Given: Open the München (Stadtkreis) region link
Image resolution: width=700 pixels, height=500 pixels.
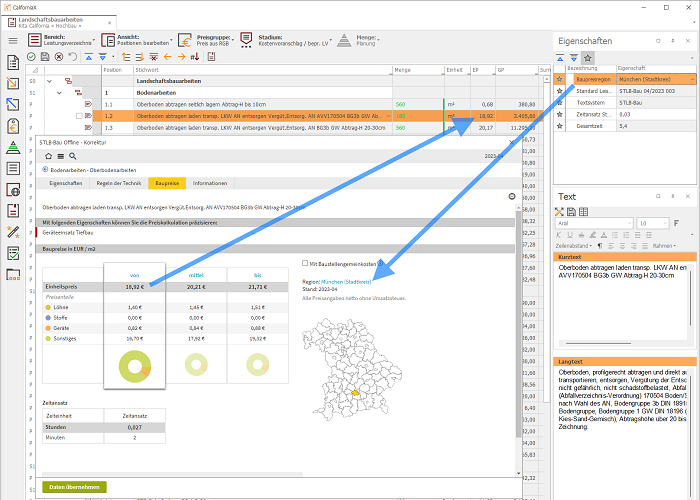Looking at the screenshot, I should [346, 282].
